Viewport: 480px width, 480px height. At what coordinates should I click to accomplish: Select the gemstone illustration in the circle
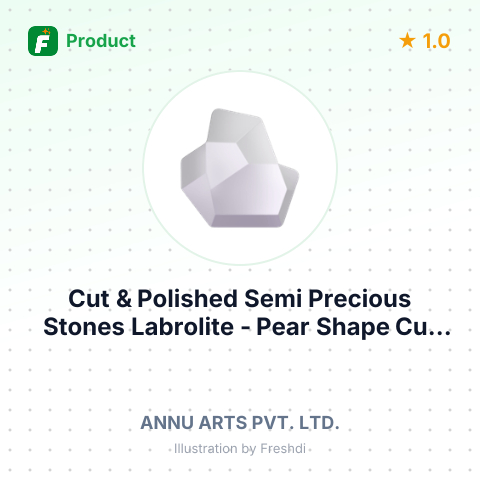click(x=240, y=168)
